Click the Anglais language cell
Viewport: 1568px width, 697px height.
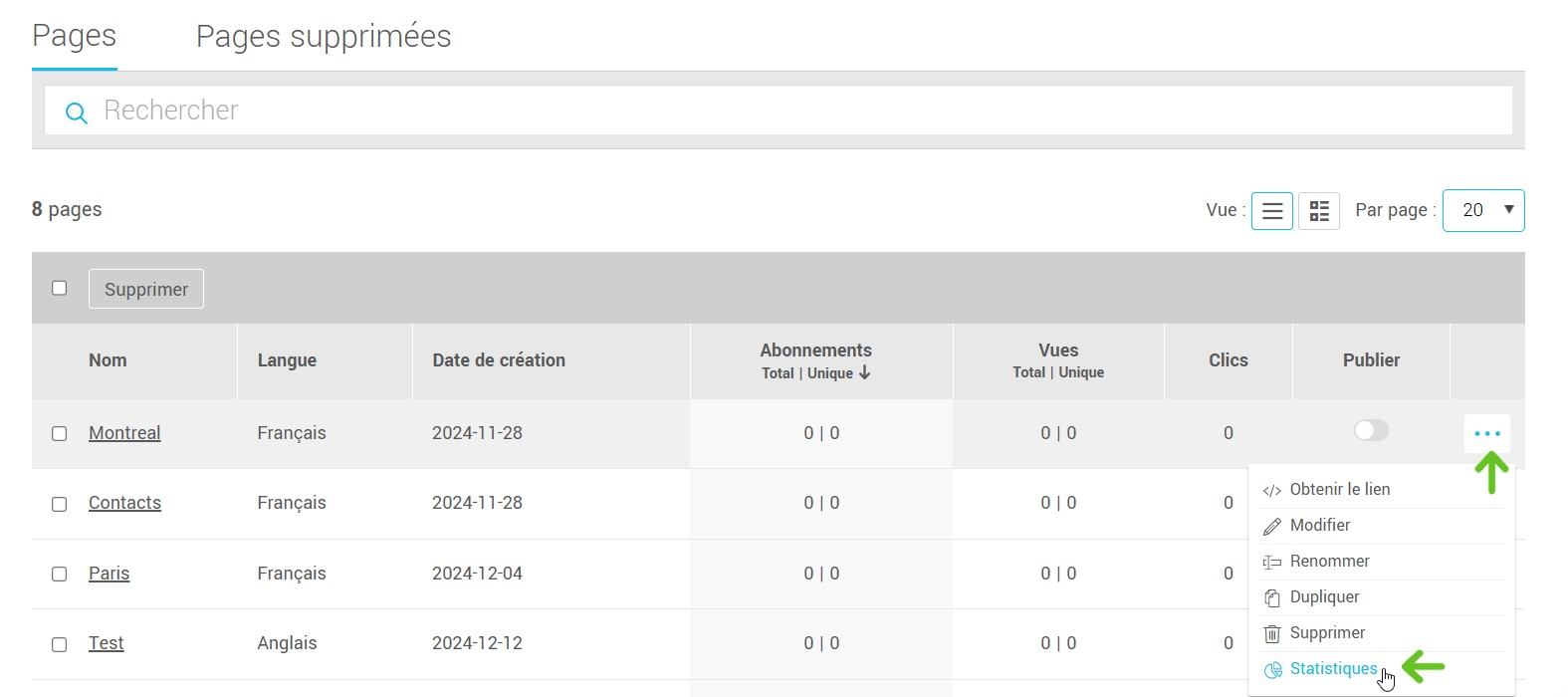coord(287,643)
